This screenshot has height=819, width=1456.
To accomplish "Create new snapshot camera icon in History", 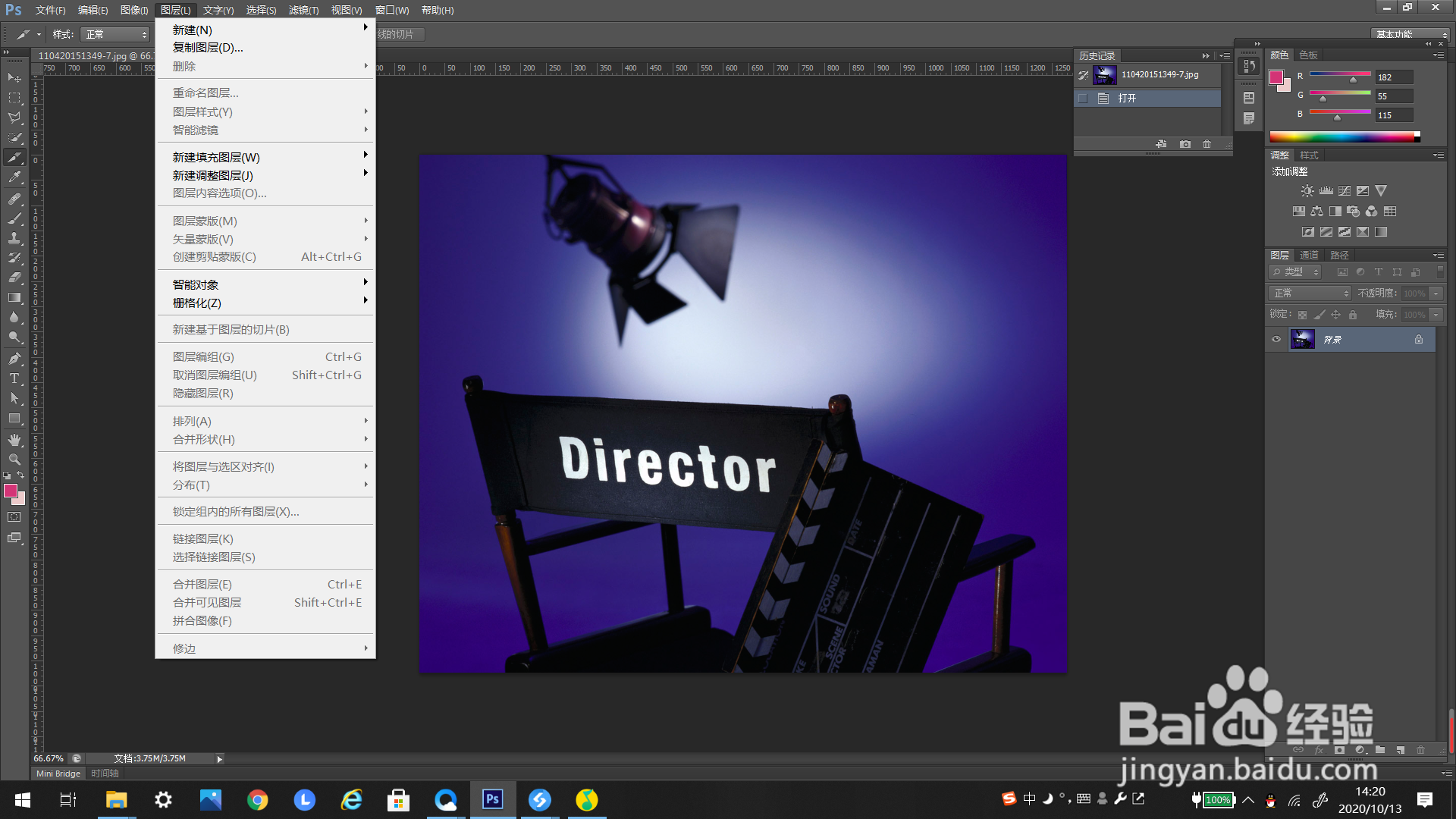I will point(1185,144).
